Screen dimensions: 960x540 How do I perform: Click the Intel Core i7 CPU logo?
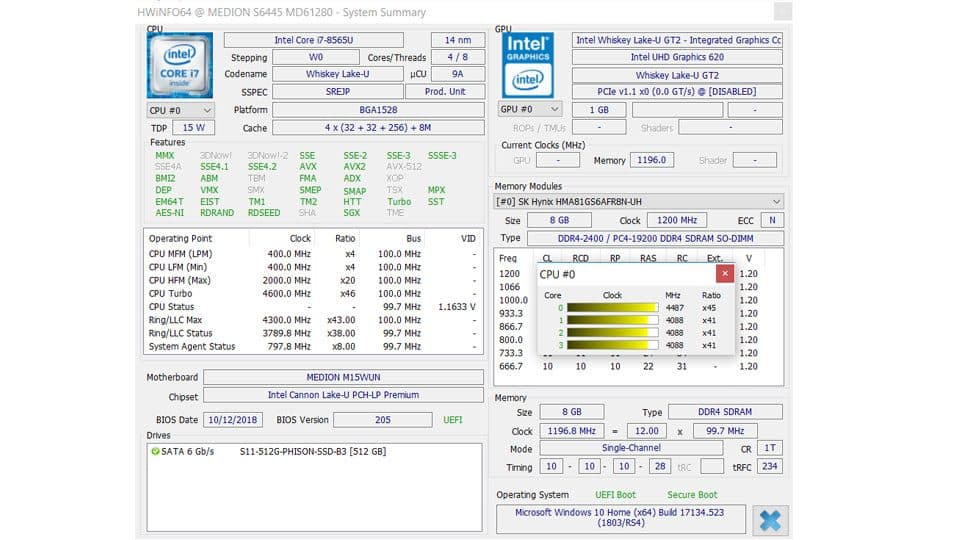point(179,66)
